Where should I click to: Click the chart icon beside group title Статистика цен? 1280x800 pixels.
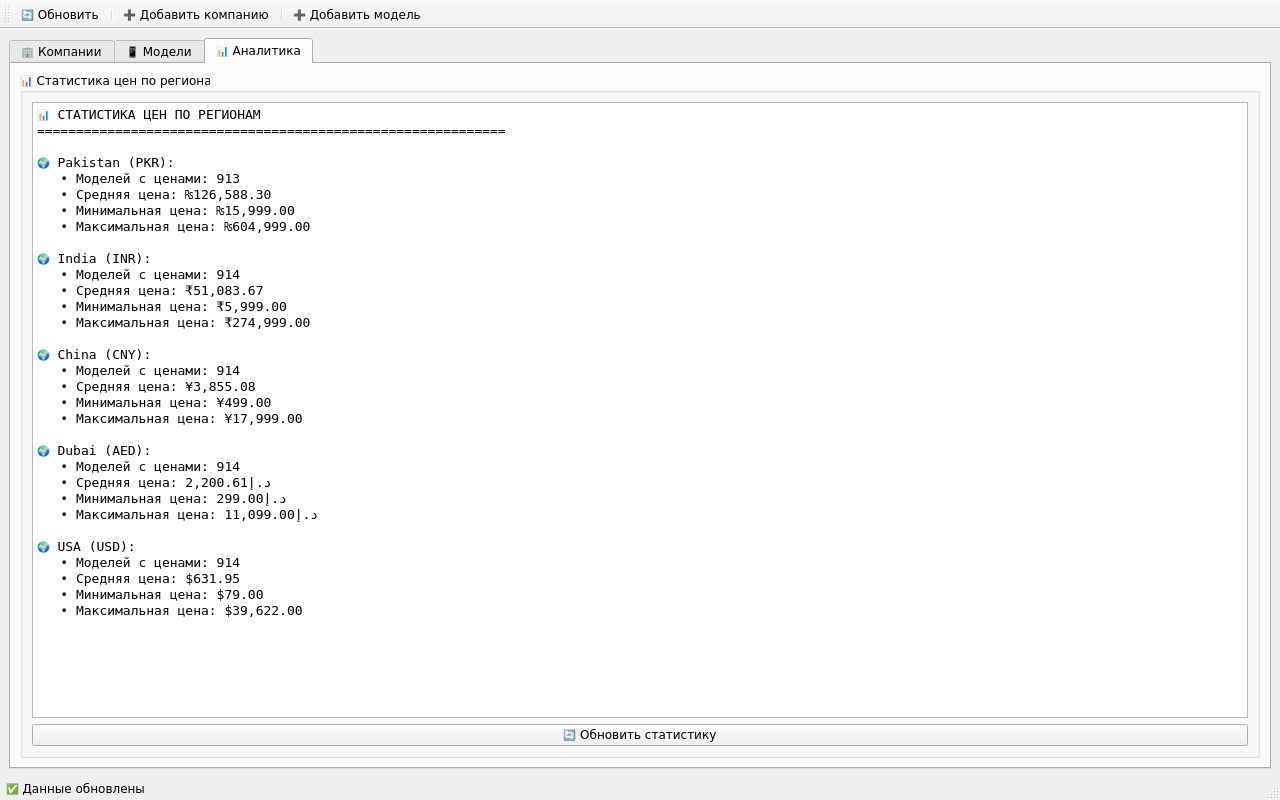(26, 81)
